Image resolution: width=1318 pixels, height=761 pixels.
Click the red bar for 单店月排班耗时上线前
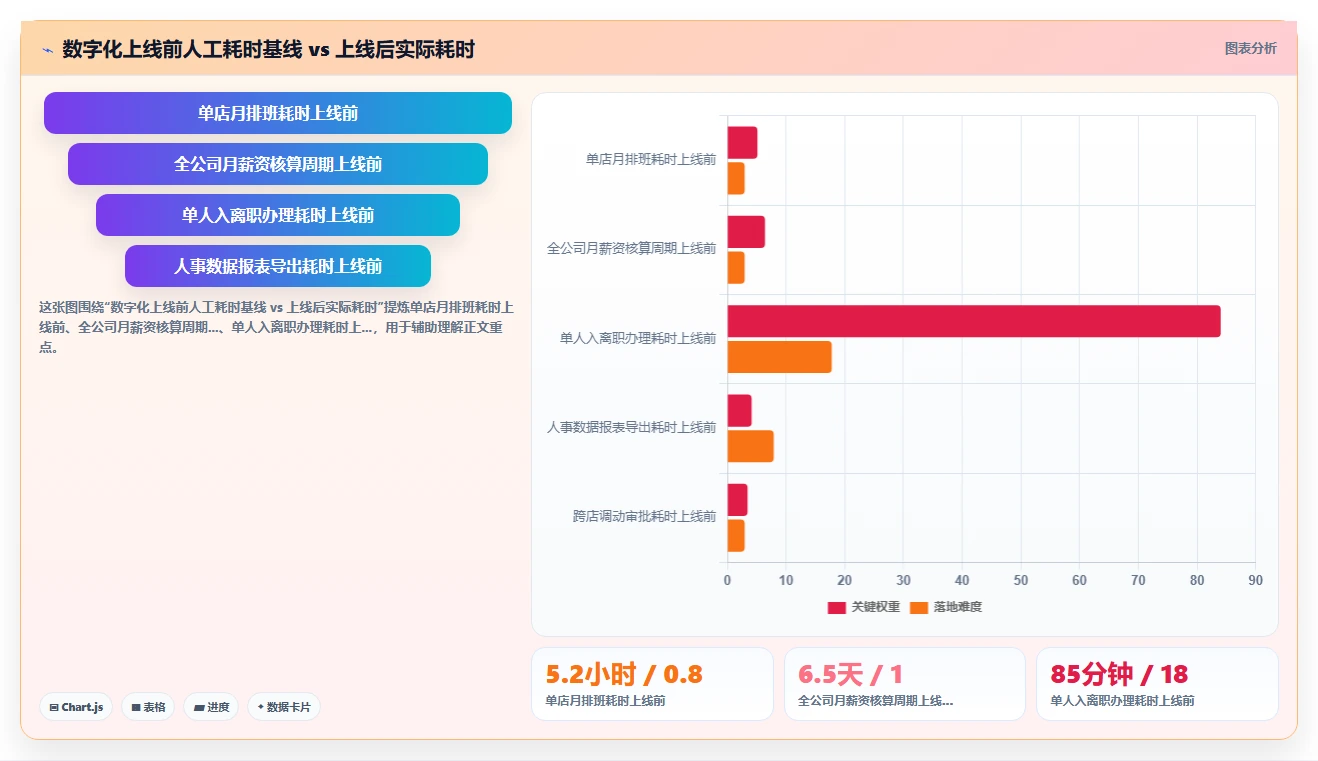[x=742, y=143]
